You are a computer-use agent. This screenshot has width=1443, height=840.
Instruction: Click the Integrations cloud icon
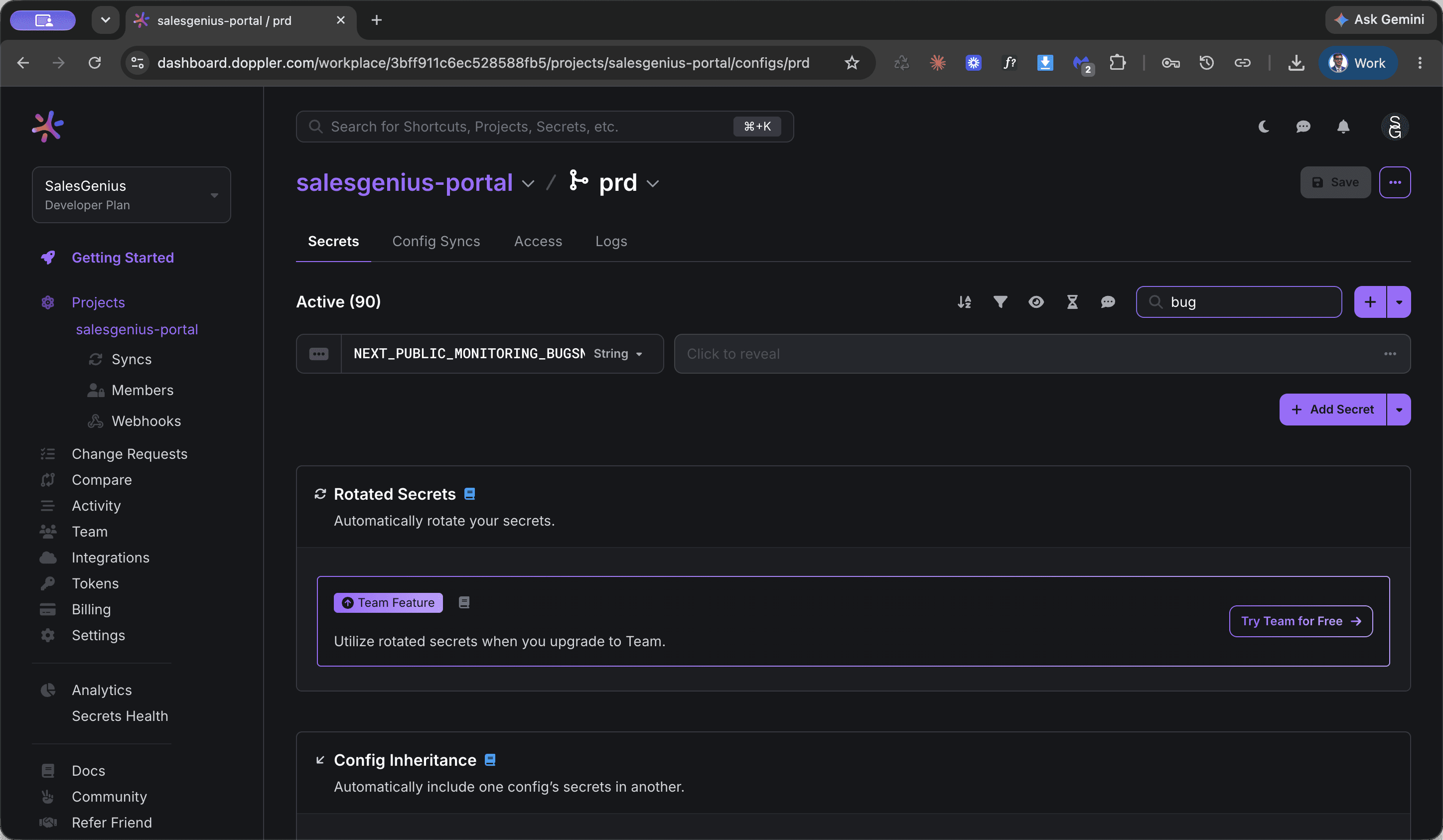tap(47, 557)
